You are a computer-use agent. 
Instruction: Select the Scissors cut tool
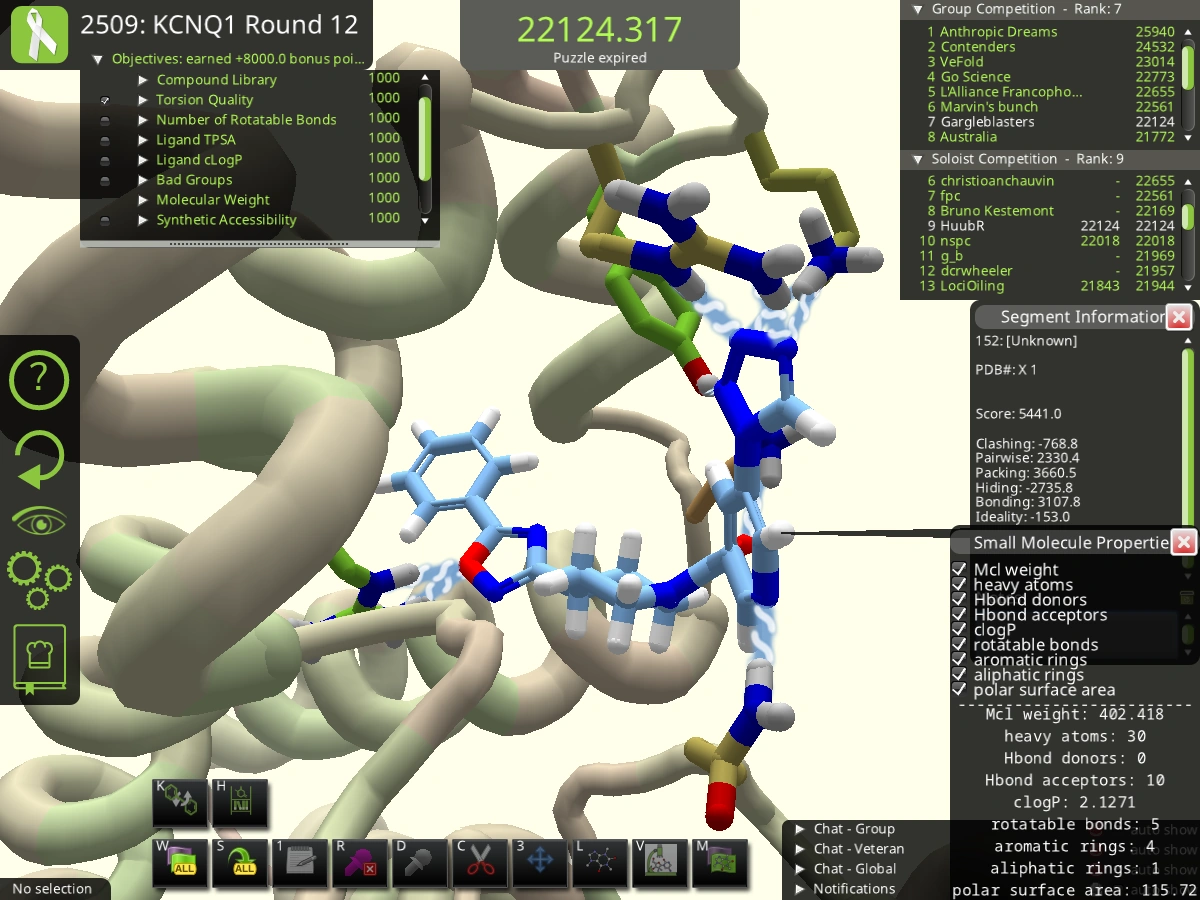tap(479, 862)
